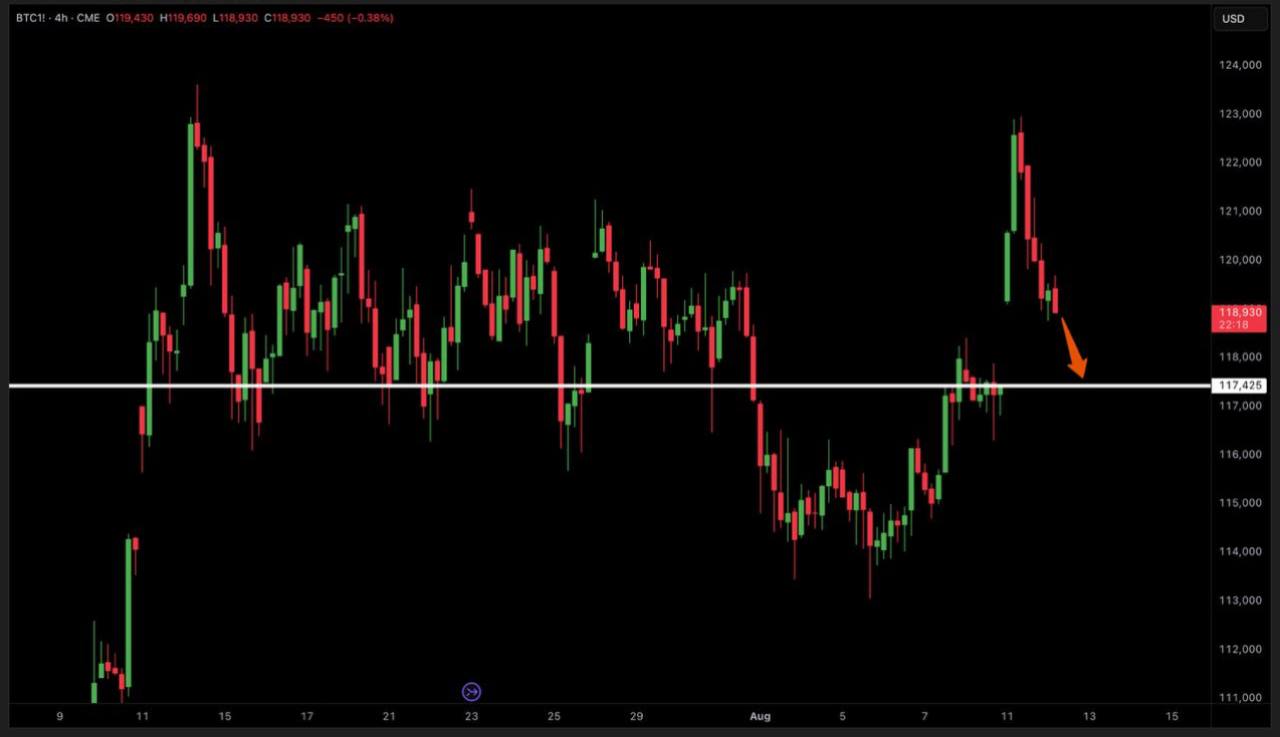Image resolution: width=1280 pixels, height=737 pixels.
Task: Click the change value −450 (−0.38%)
Action: point(355,19)
